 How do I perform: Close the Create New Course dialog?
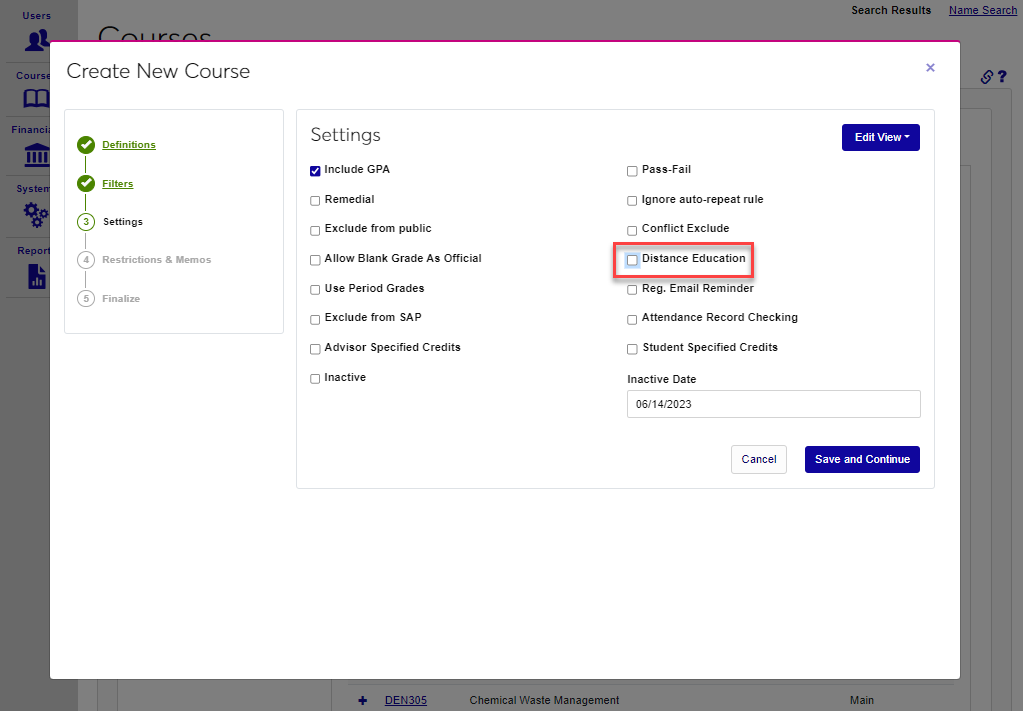[930, 68]
